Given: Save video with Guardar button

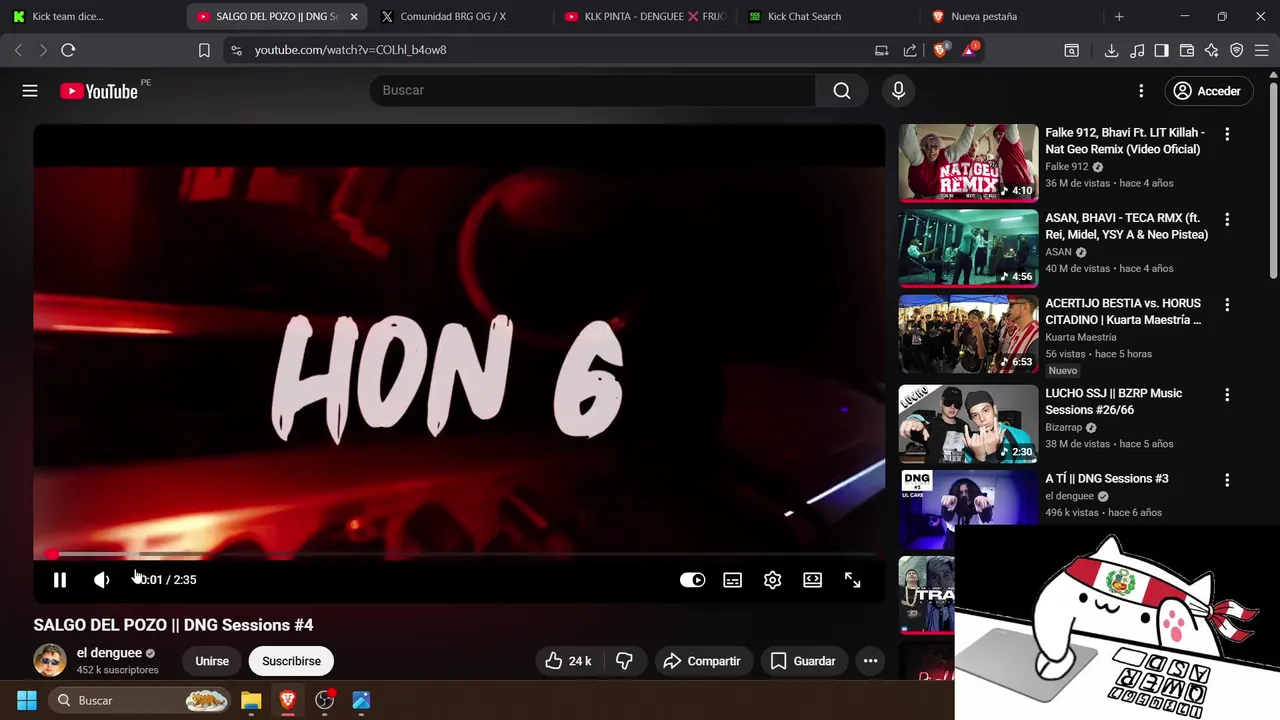Looking at the screenshot, I should coord(803,661).
